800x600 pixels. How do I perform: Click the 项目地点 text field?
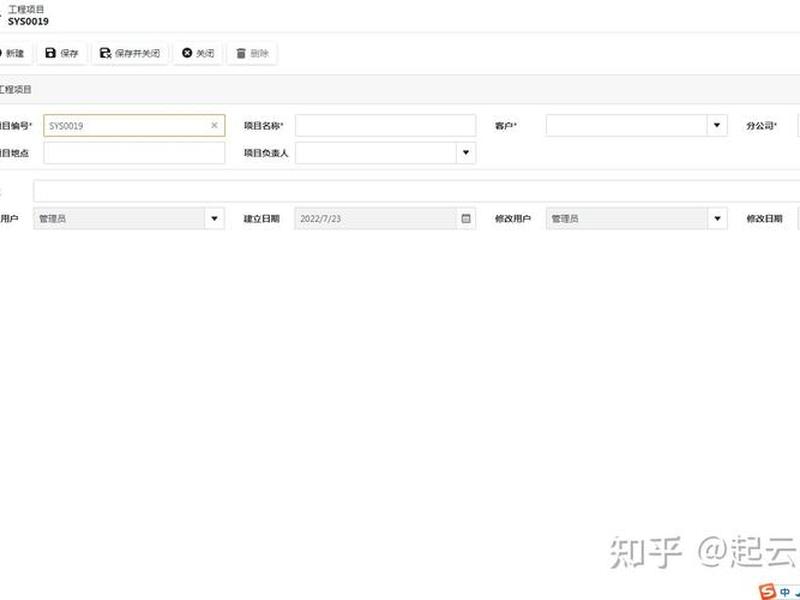coord(134,153)
